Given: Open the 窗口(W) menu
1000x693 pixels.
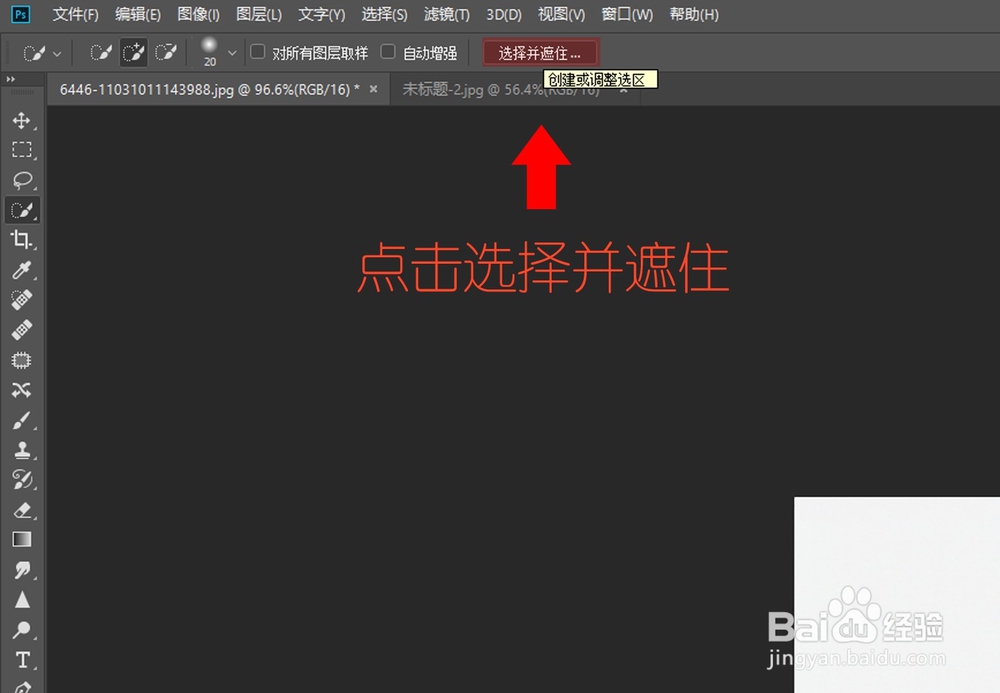Looking at the screenshot, I should [x=627, y=14].
